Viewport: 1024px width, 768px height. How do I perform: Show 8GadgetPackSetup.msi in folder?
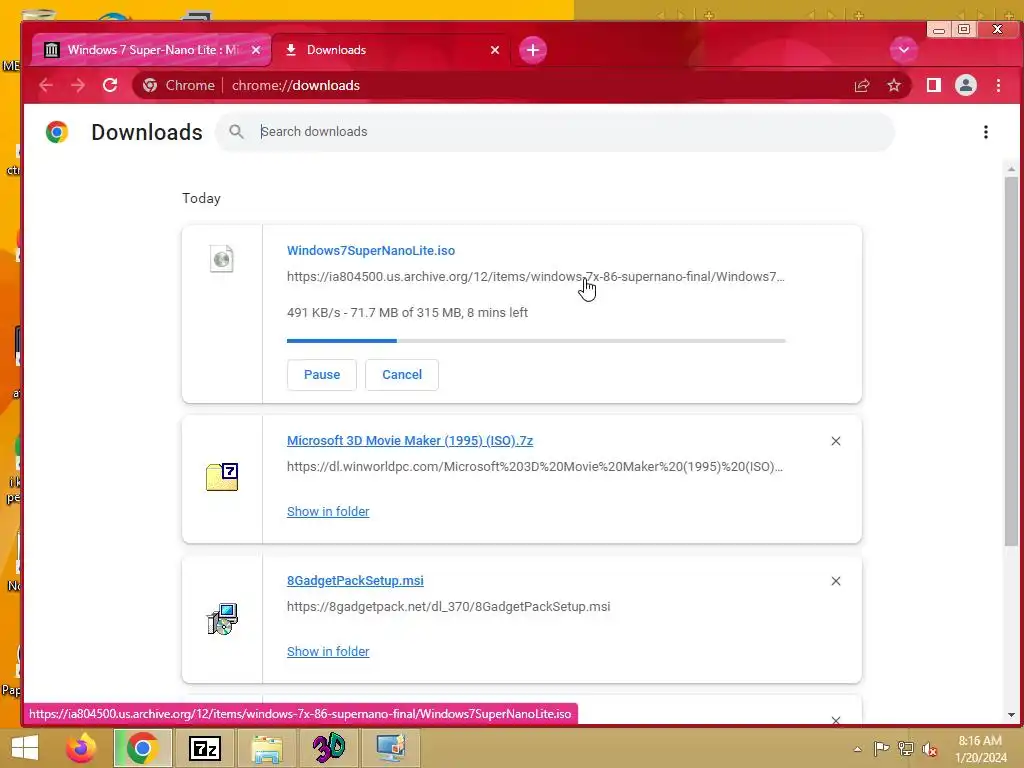(x=328, y=651)
